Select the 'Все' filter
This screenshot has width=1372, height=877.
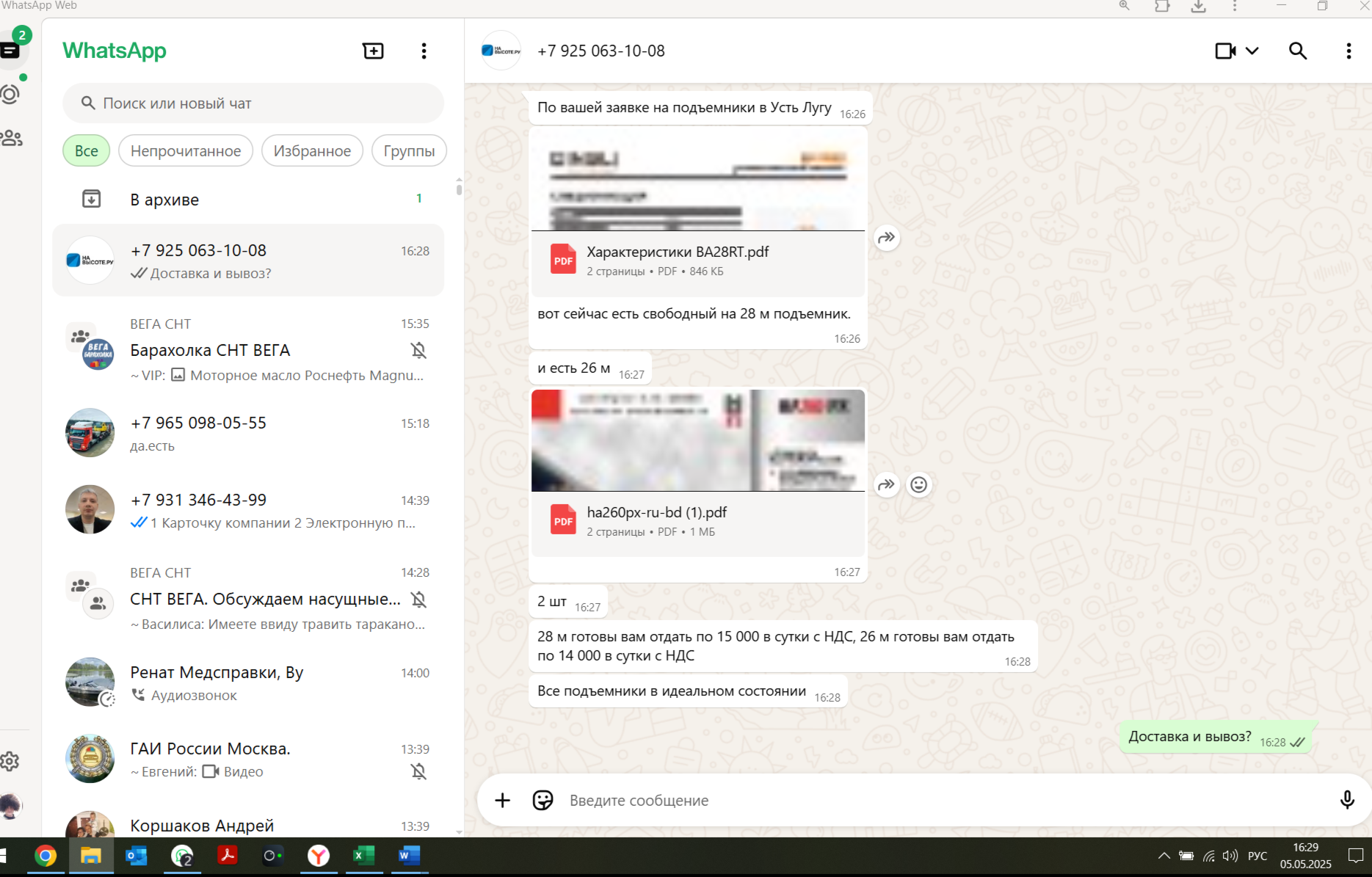click(x=87, y=150)
